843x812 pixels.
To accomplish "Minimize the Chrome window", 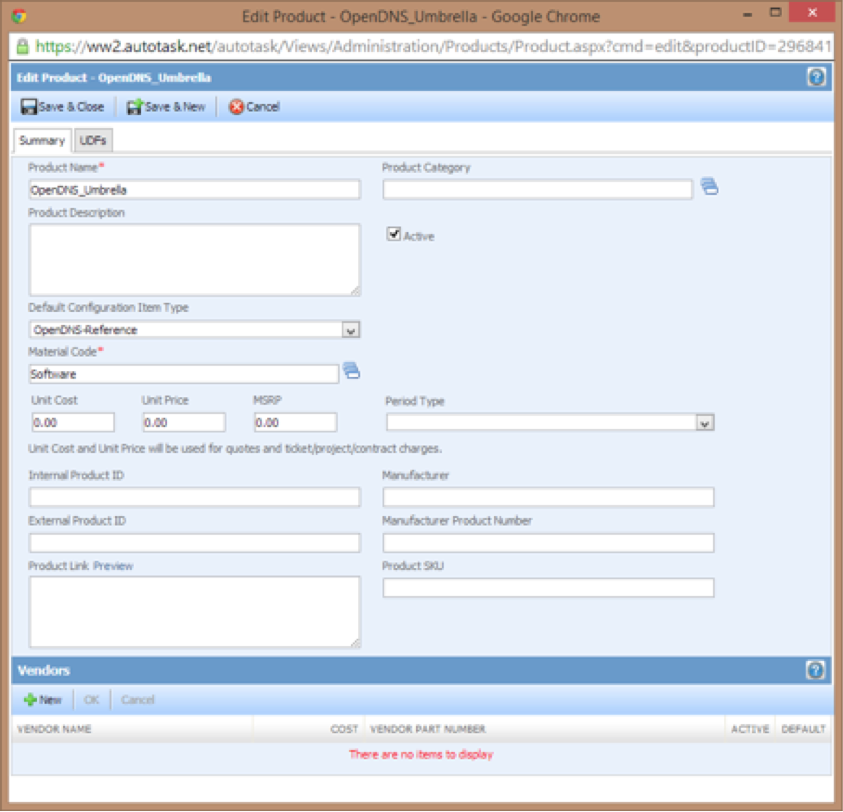I will tap(747, 14).
